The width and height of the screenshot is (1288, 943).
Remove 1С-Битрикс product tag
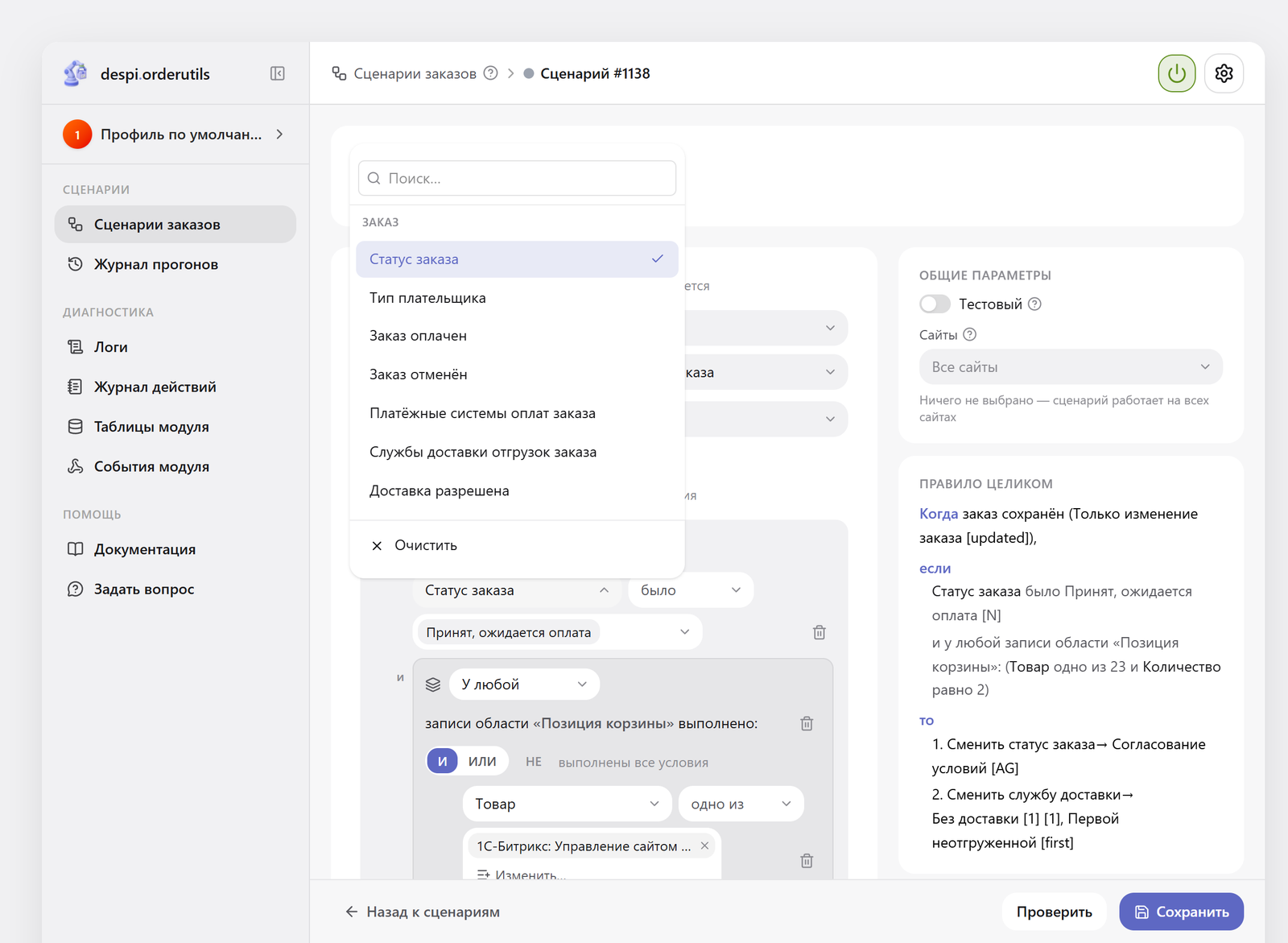704,846
